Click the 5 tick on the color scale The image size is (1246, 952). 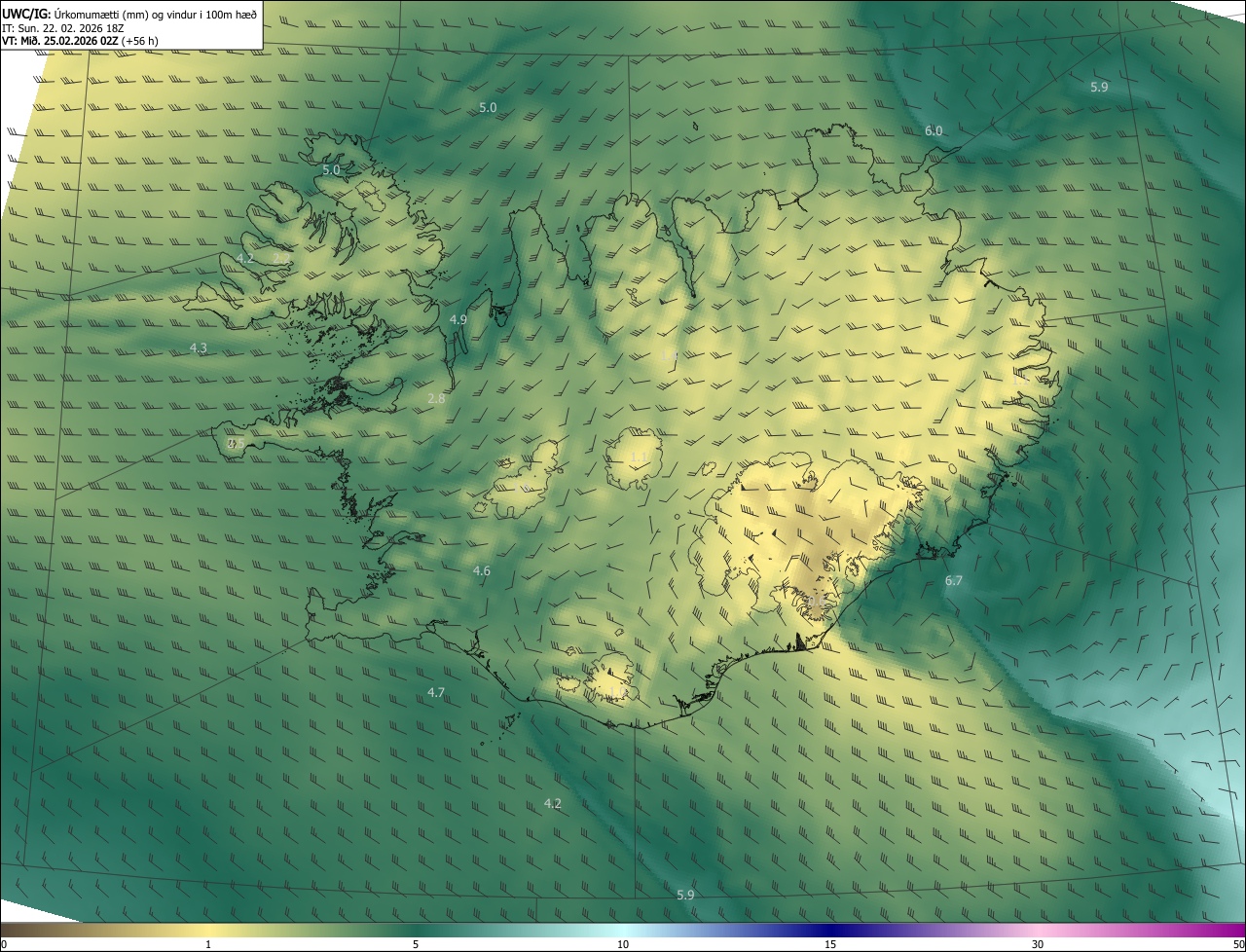tap(416, 944)
